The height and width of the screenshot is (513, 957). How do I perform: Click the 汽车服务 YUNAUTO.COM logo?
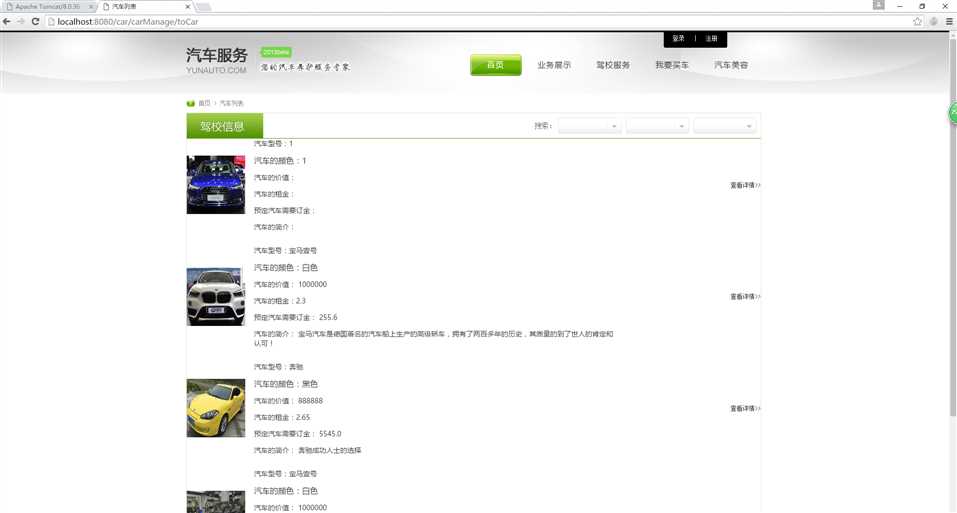pos(217,60)
